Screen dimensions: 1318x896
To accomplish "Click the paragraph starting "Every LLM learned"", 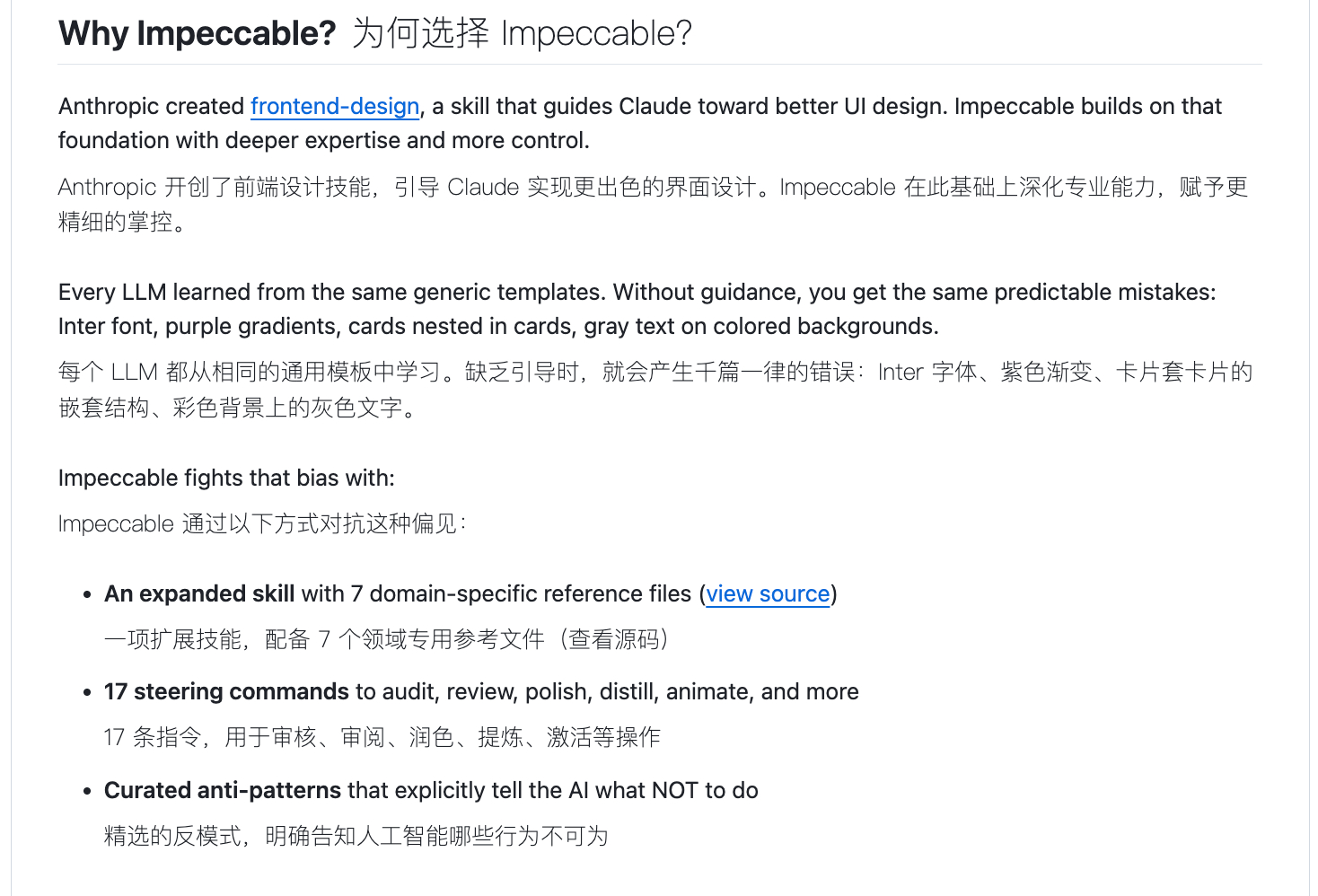I will pos(637,293).
